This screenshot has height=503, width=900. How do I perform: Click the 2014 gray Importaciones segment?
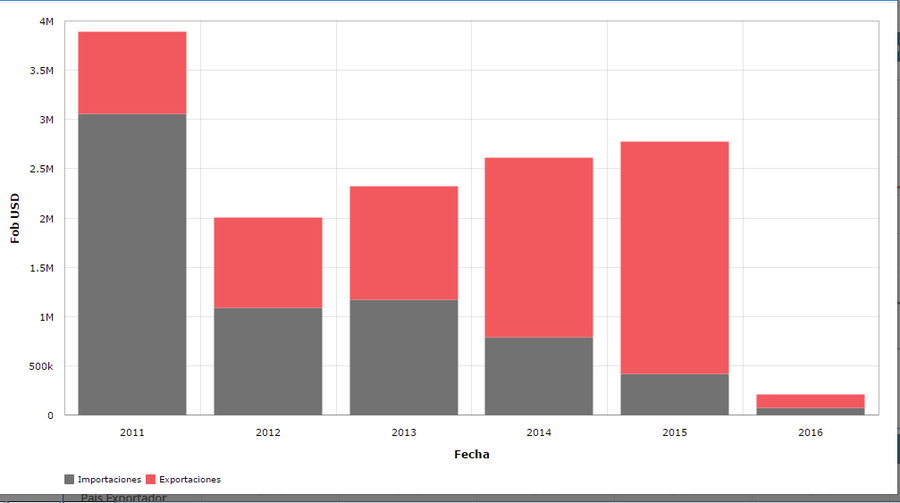click(539, 376)
